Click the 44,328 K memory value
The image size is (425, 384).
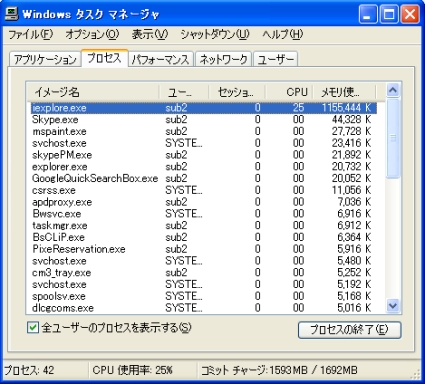pyautogui.click(x=351, y=119)
